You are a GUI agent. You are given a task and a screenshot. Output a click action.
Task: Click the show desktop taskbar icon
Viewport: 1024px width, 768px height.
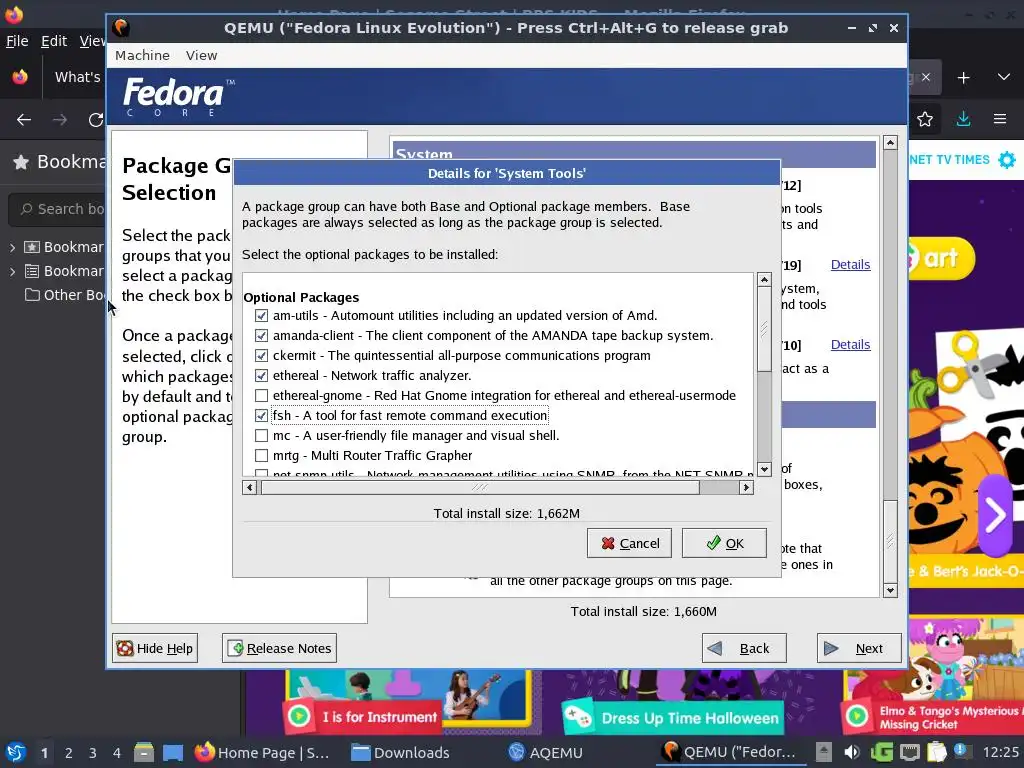173,752
